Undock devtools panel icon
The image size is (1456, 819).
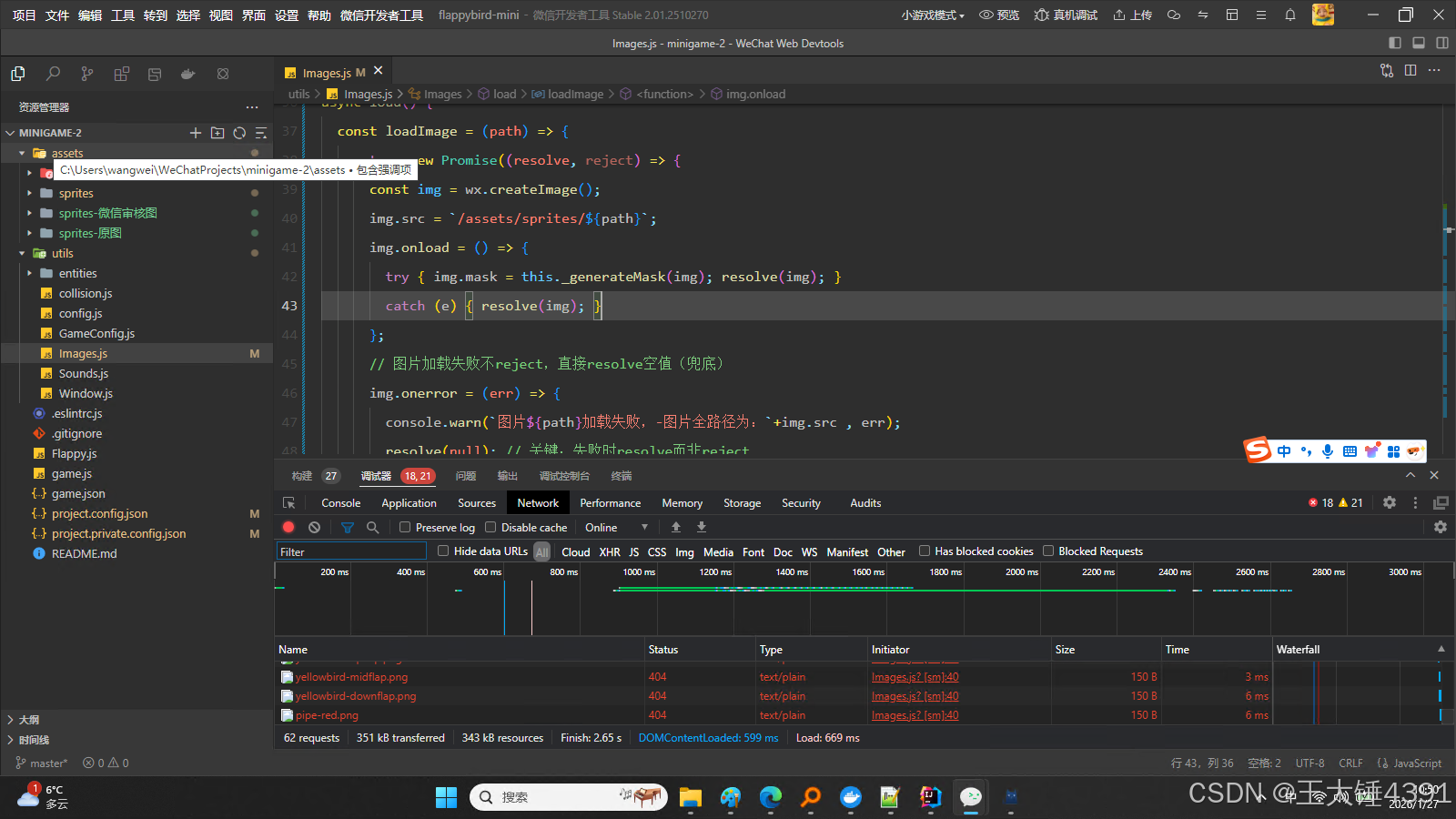point(1441,502)
